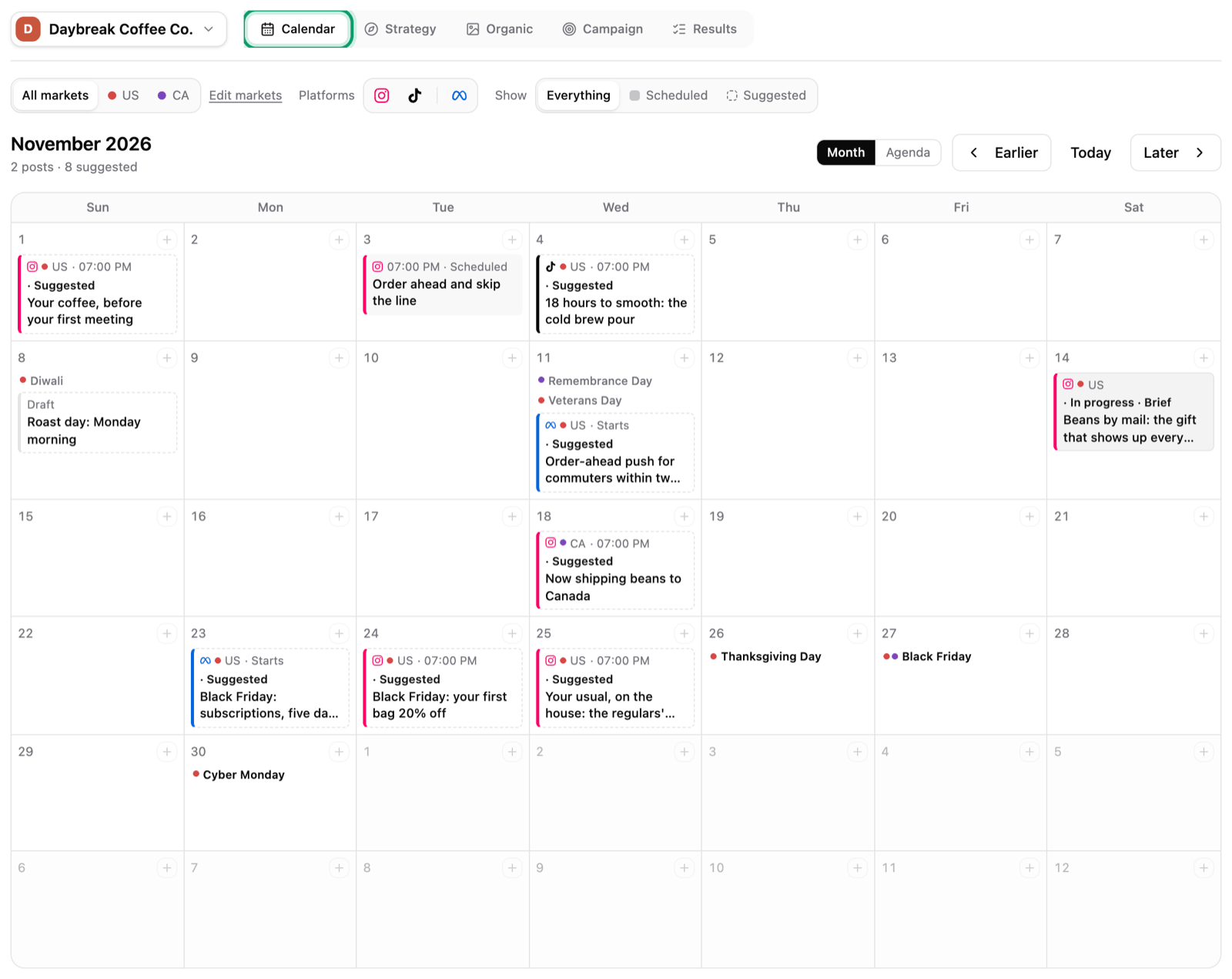Screen dimensions: 1232x979
Task: Add a post on November 2
Action: click(339, 240)
